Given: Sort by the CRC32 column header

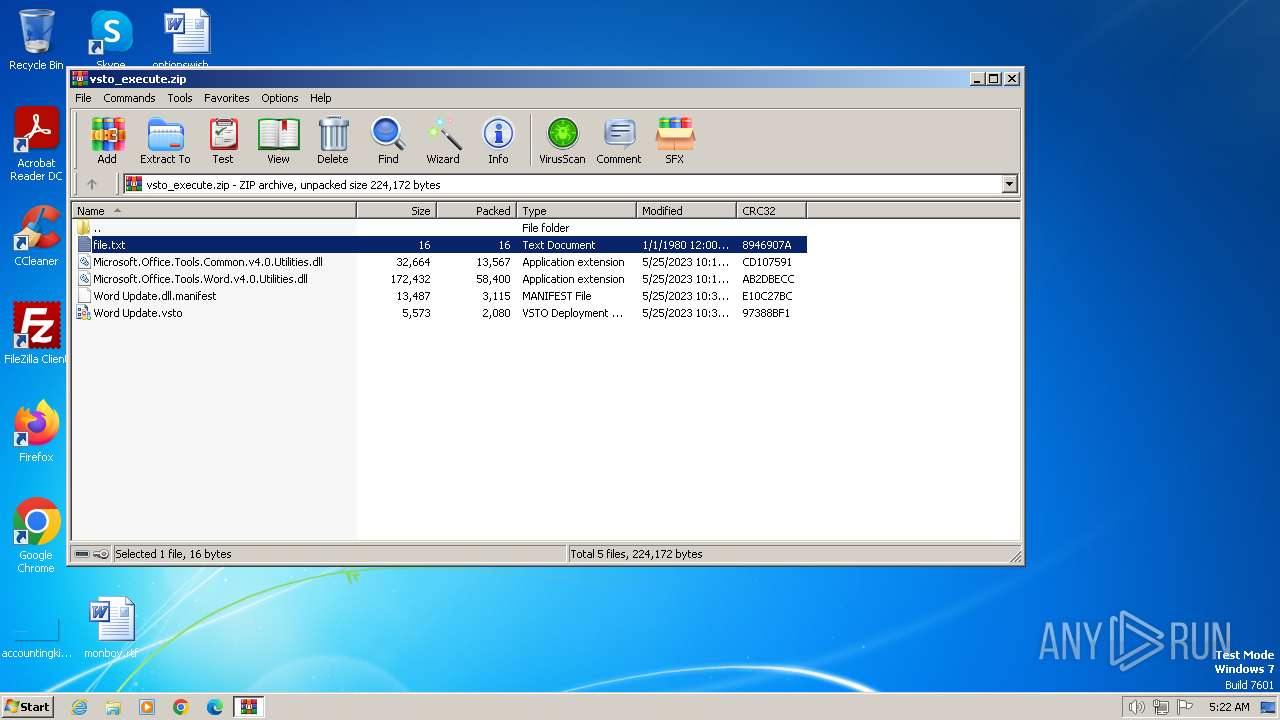Looking at the screenshot, I should (771, 211).
